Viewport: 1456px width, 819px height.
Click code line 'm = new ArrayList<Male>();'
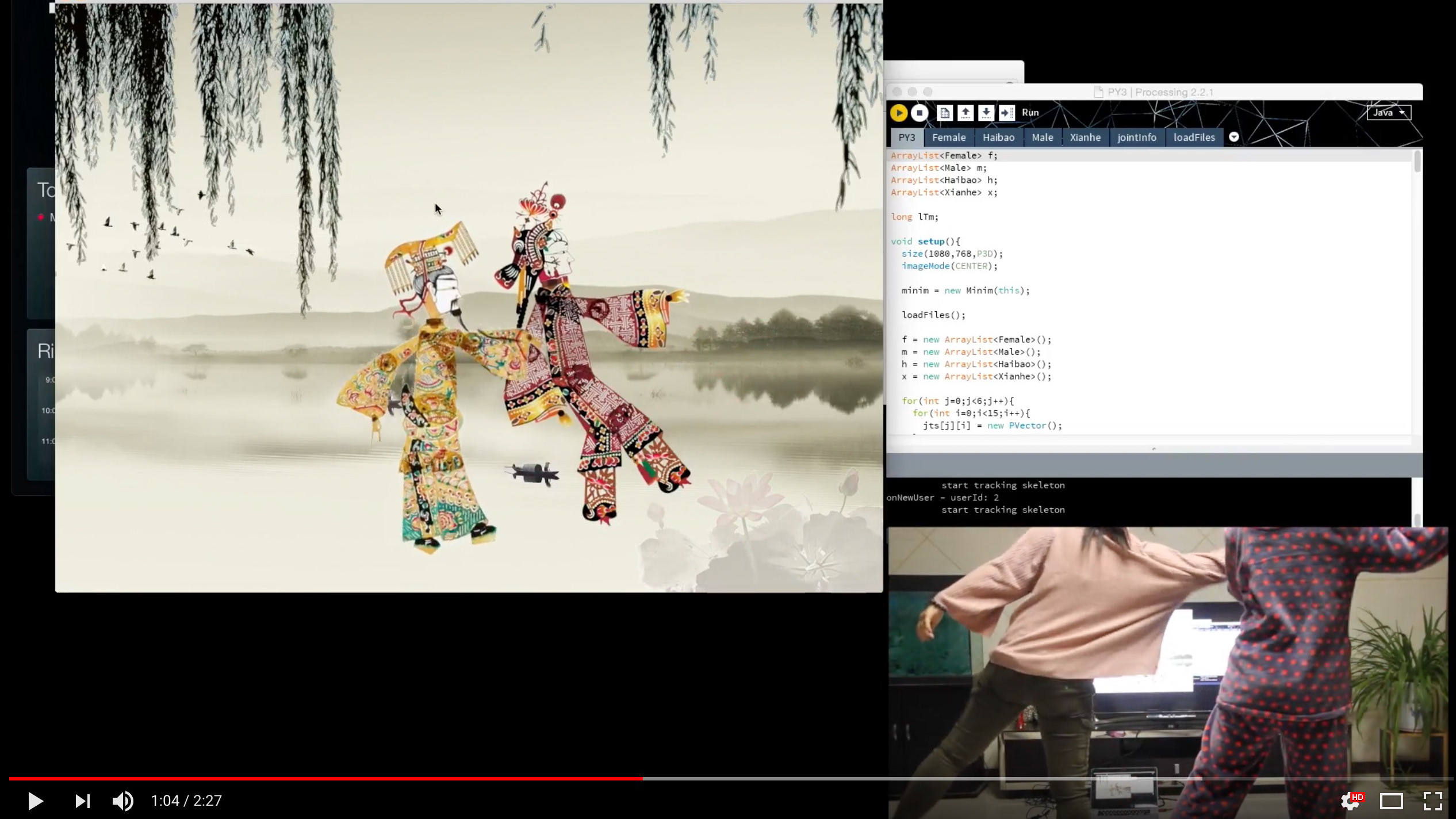point(971,352)
